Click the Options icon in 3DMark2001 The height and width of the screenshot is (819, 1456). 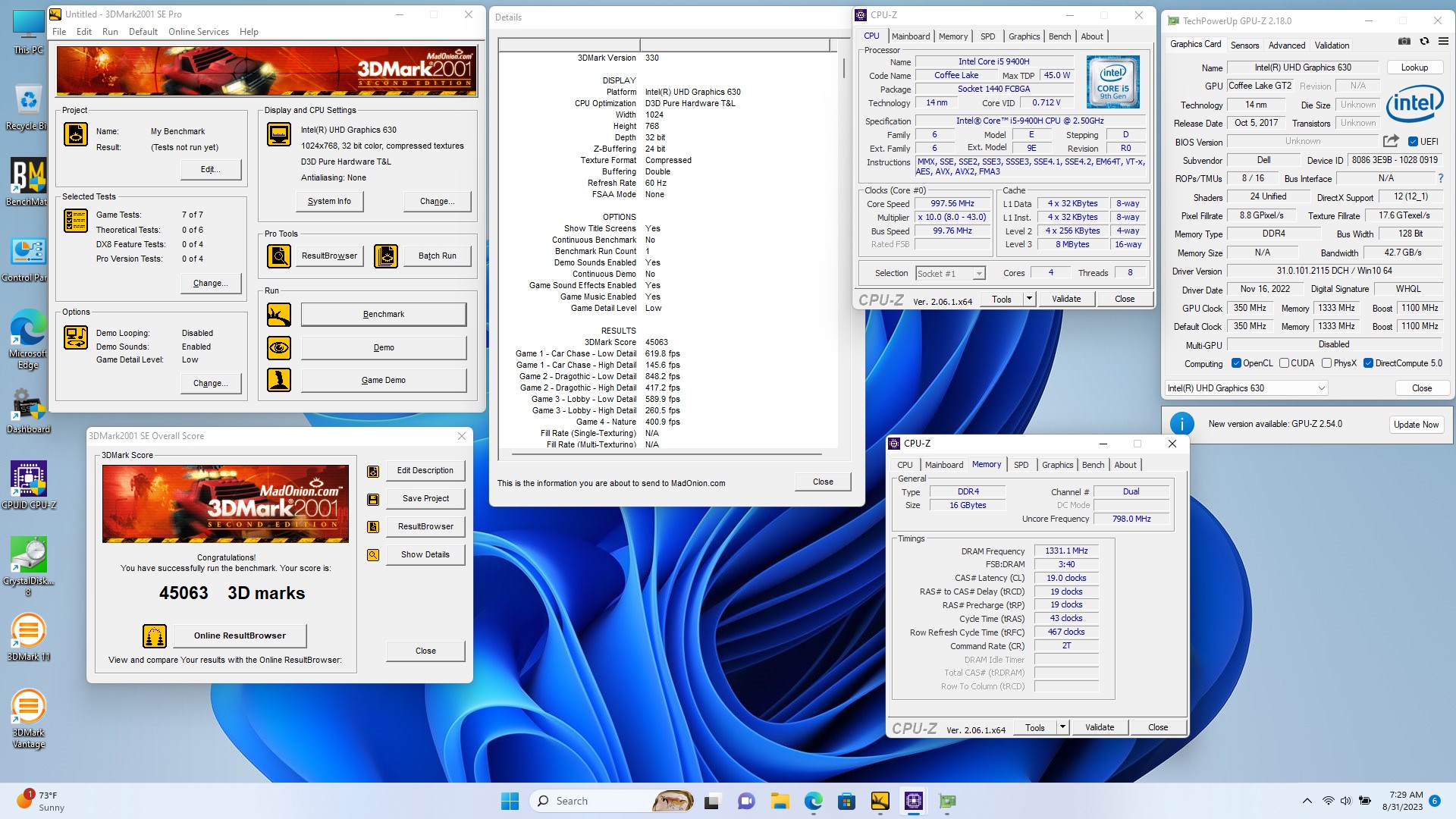(x=75, y=337)
